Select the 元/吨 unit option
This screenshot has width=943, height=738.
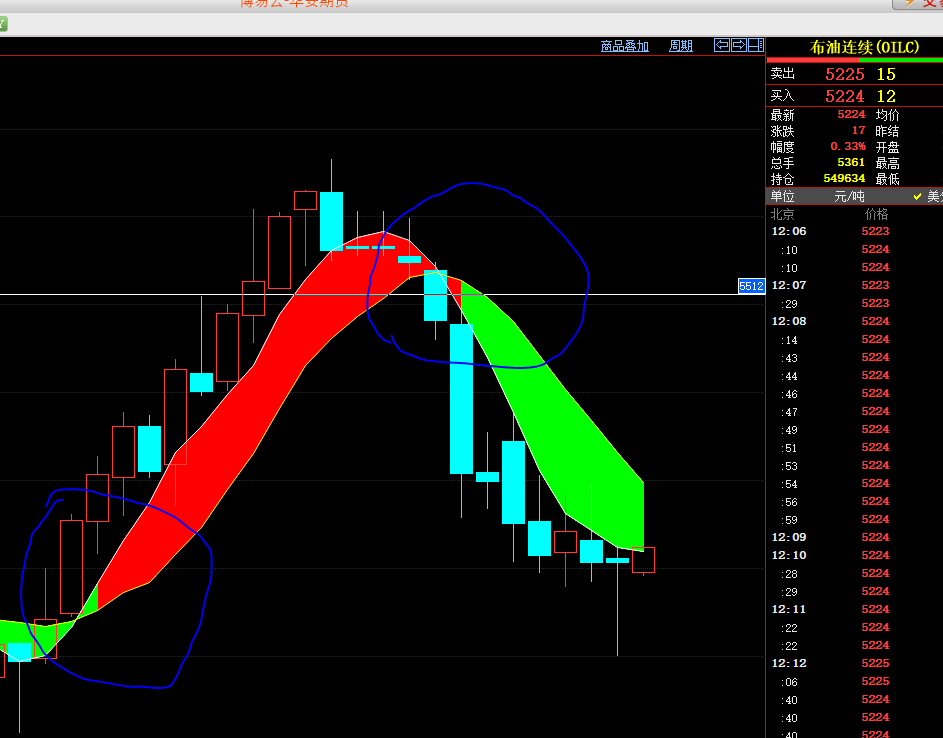coord(848,196)
